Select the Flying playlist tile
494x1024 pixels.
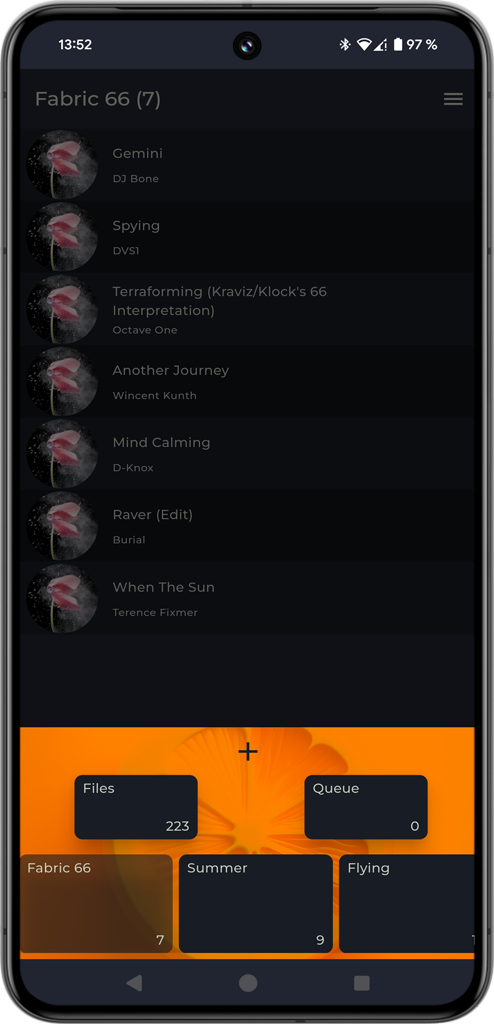pos(406,904)
